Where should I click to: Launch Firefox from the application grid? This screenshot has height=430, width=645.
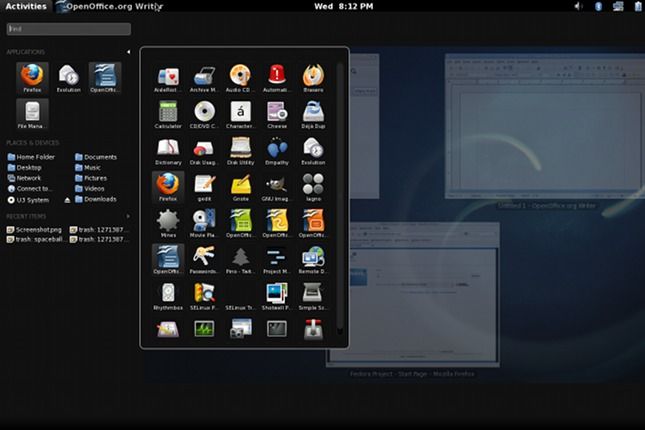pos(168,187)
